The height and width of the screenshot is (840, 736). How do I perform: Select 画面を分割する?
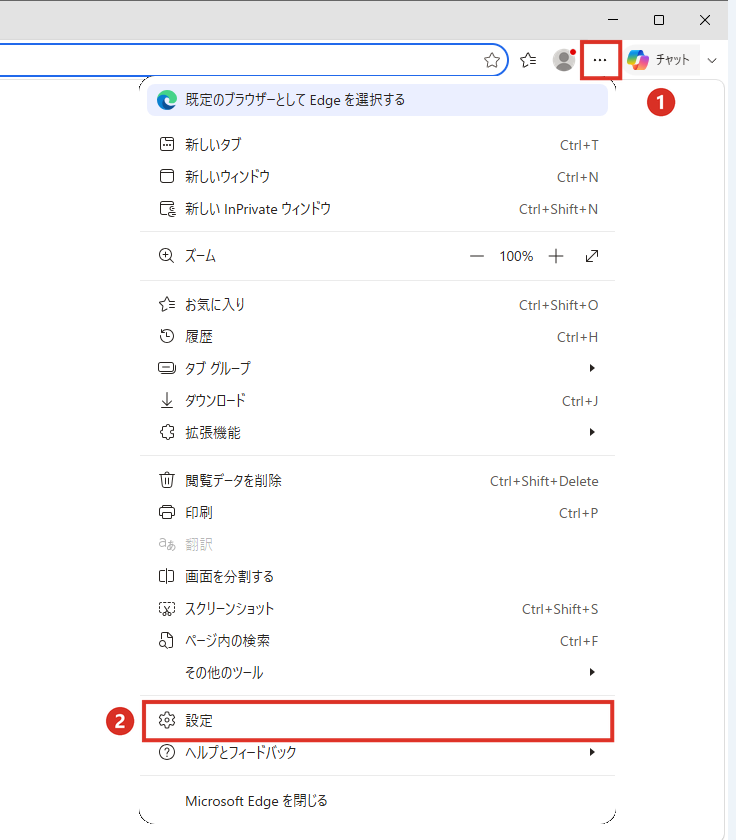tap(378, 576)
